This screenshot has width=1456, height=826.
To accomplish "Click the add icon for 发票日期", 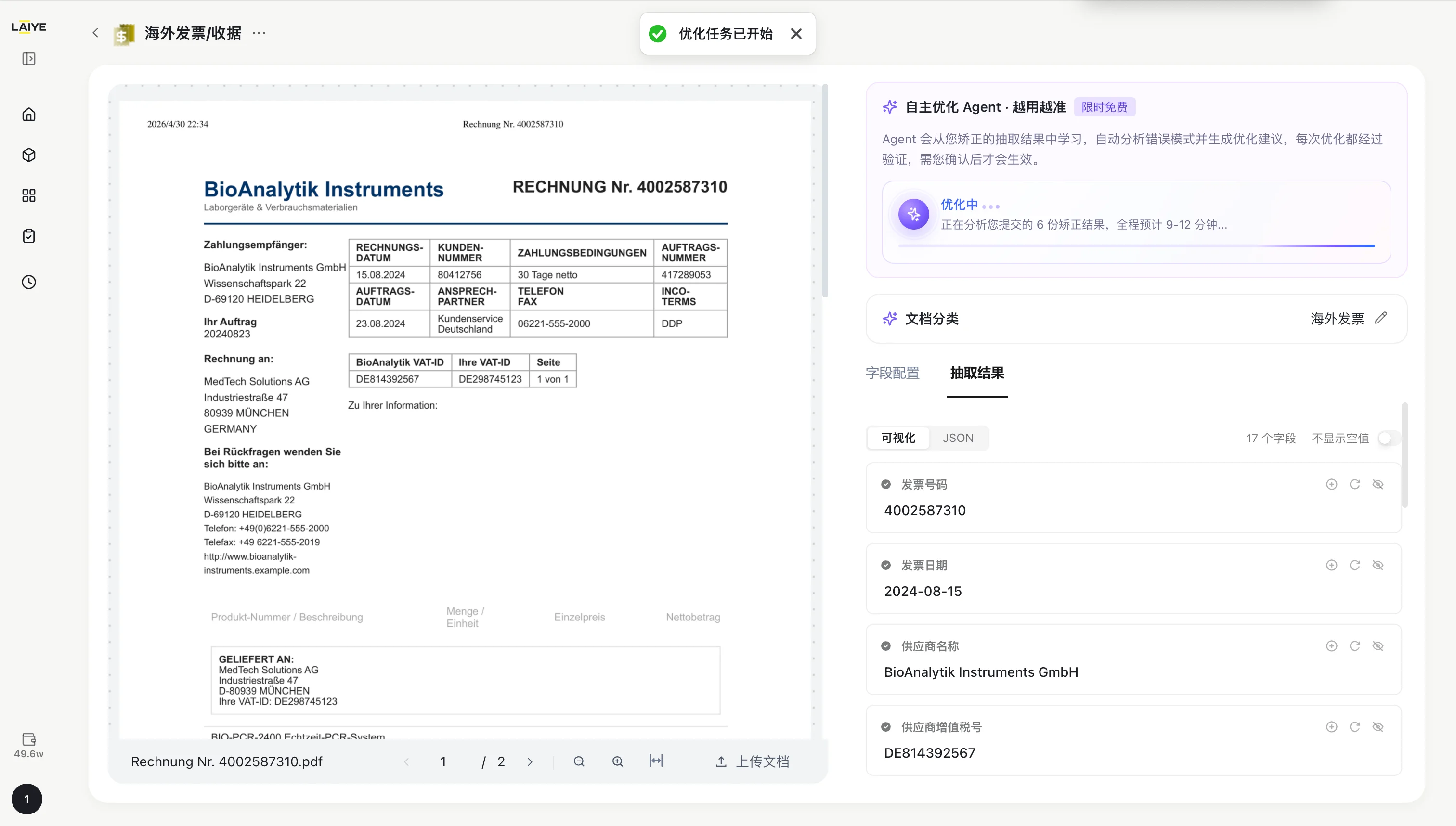I will click(x=1332, y=565).
